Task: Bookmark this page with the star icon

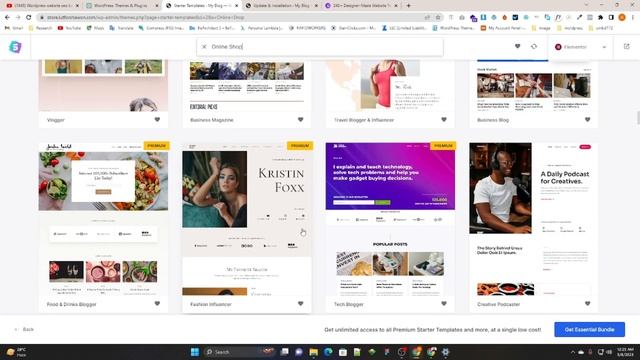Action: tap(438, 18)
